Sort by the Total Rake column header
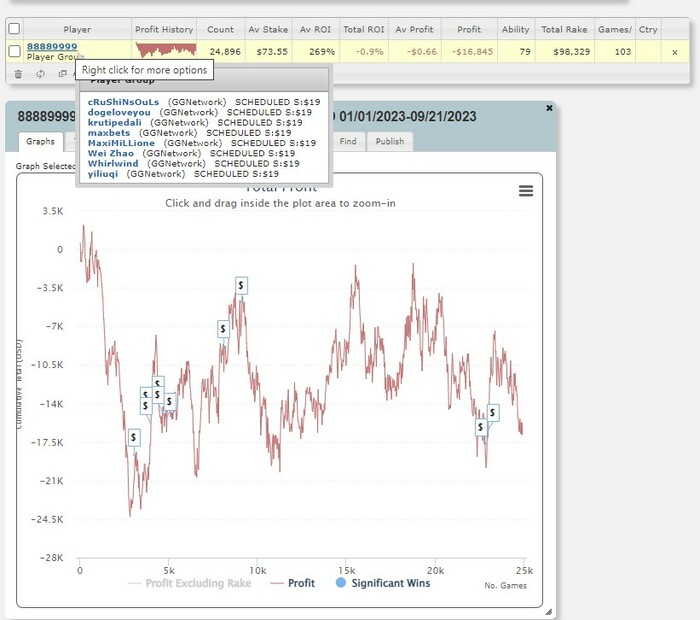Viewport: 700px width, 620px height. [564, 29]
